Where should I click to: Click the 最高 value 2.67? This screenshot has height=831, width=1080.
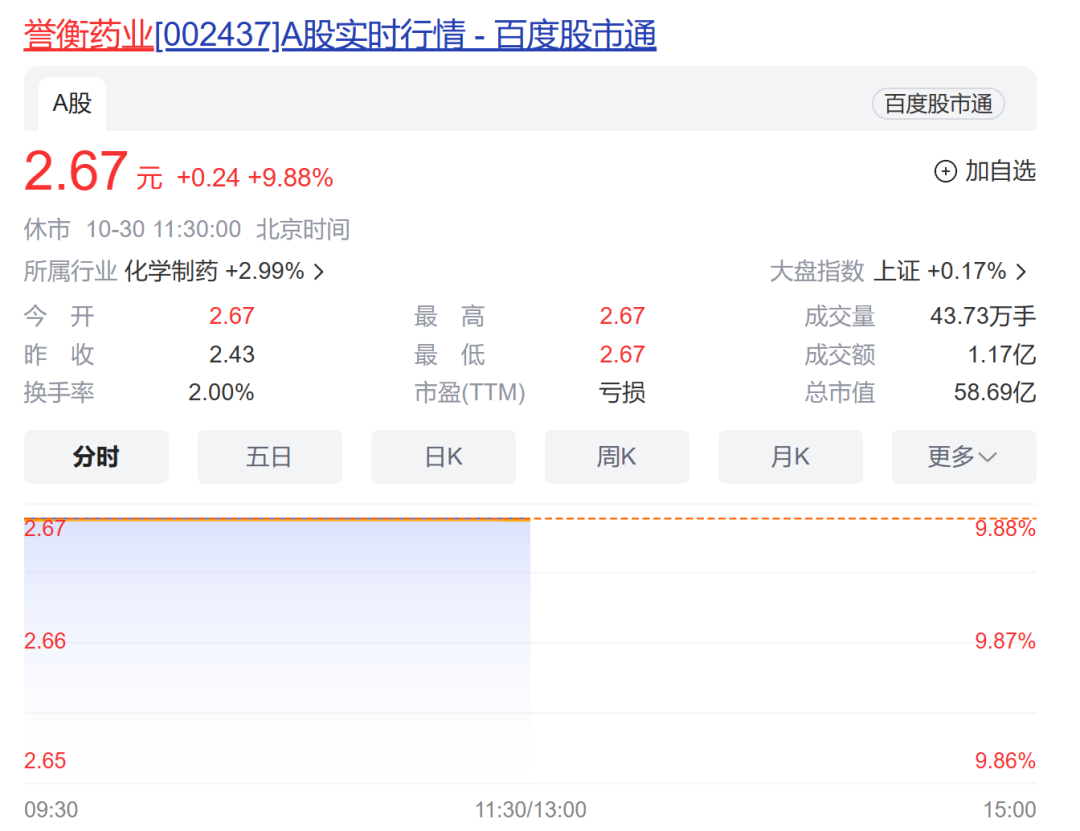tap(622, 316)
